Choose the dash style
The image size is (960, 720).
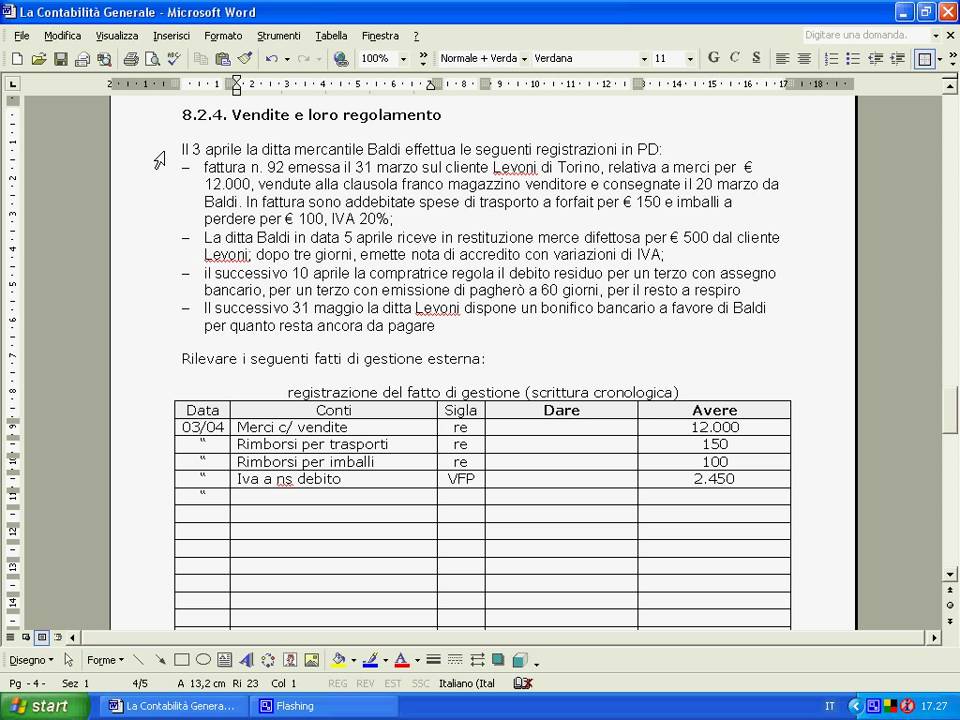[455, 660]
